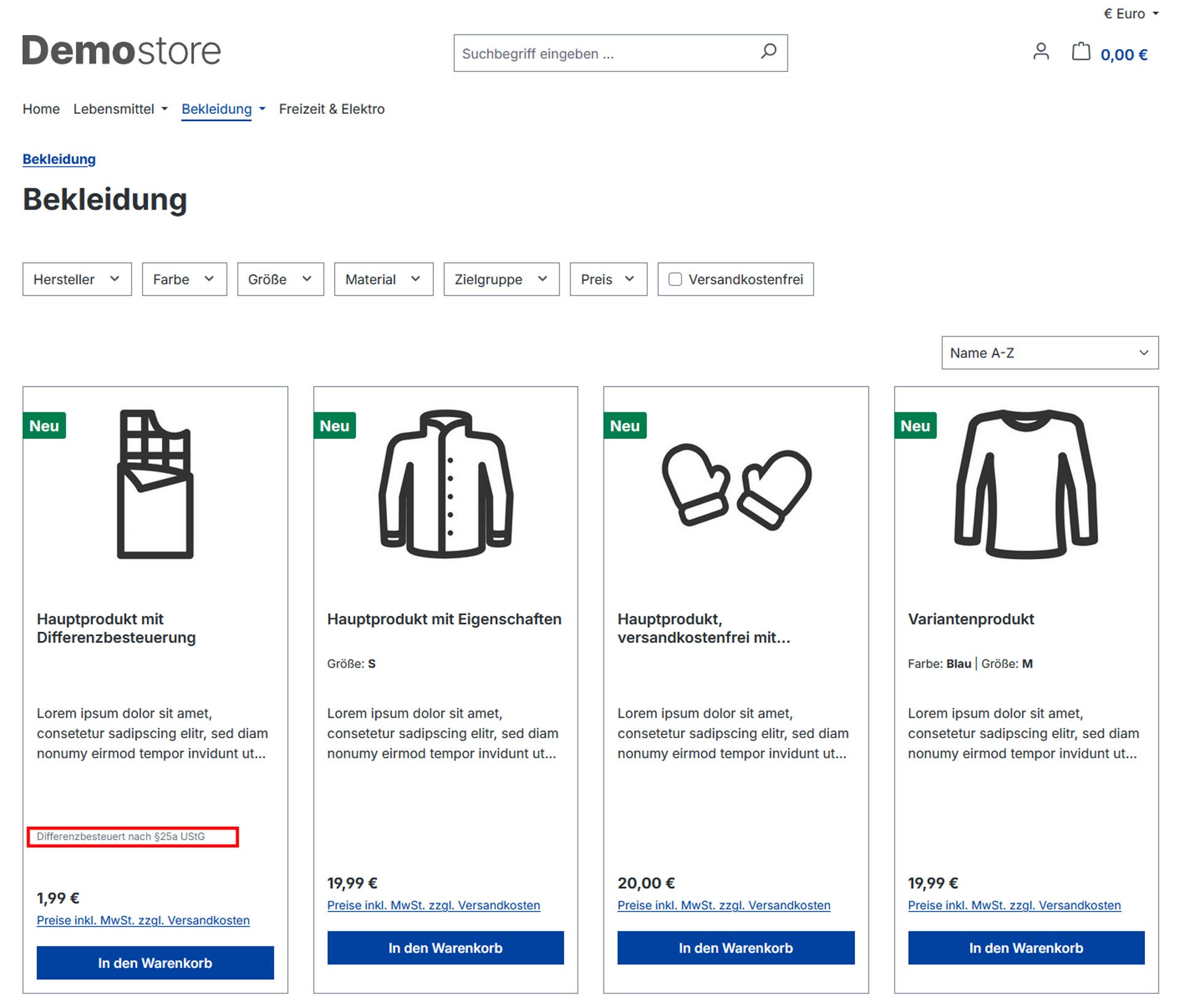Click the search magnifier icon
This screenshot has height=1008, width=1180.
point(768,52)
